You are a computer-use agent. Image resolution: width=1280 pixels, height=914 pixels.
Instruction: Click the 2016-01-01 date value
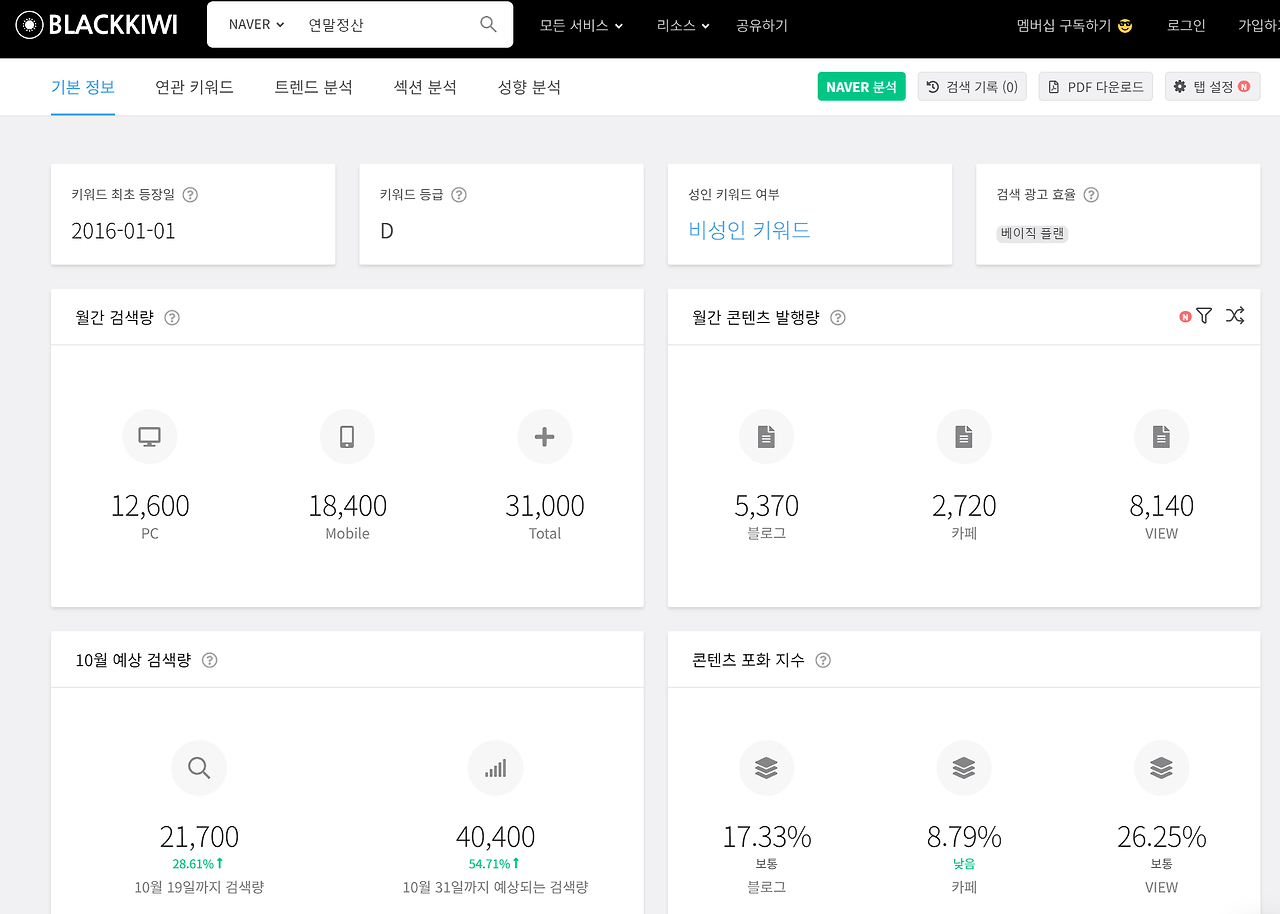click(123, 231)
